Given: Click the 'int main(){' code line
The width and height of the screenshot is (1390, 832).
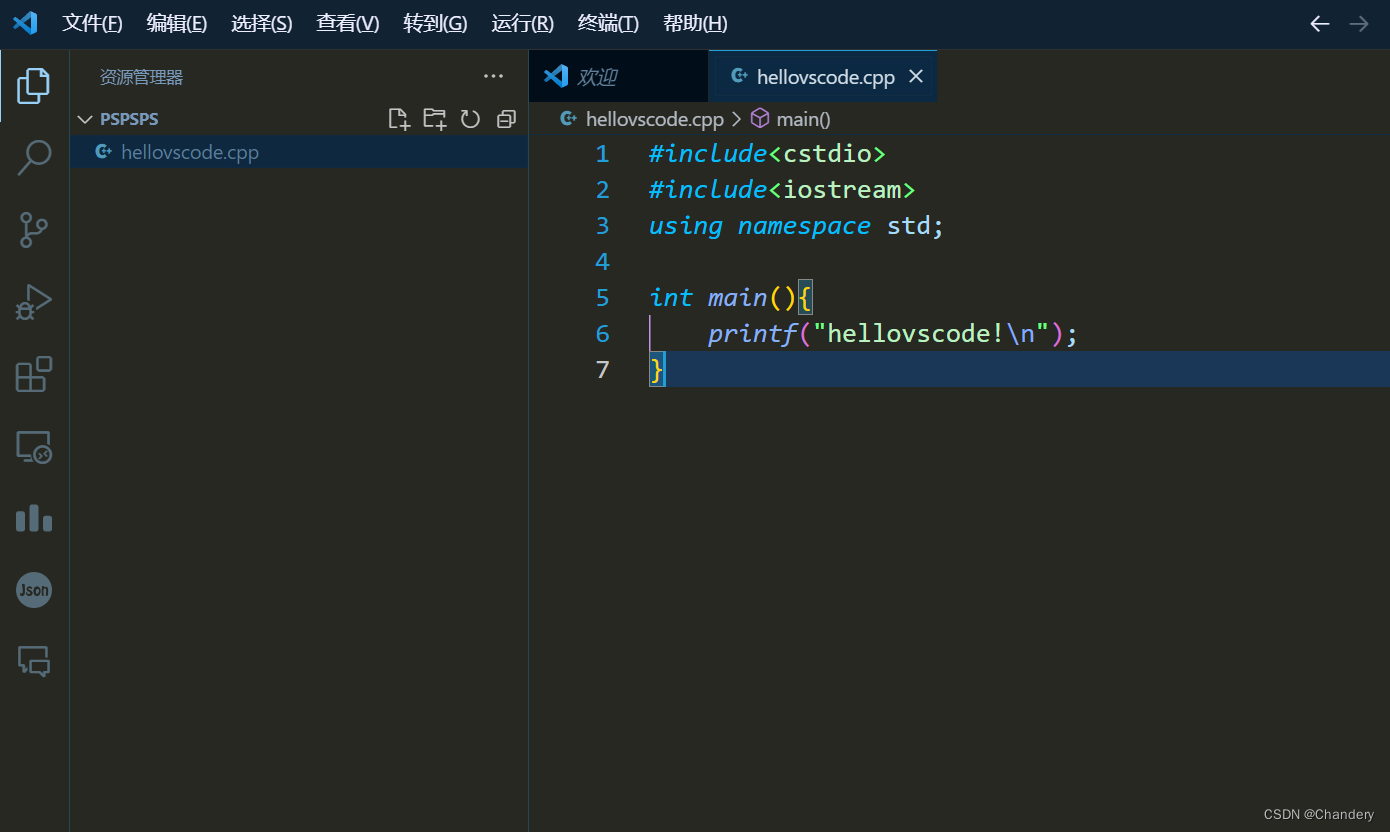Looking at the screenshot, I should (731, 298).
